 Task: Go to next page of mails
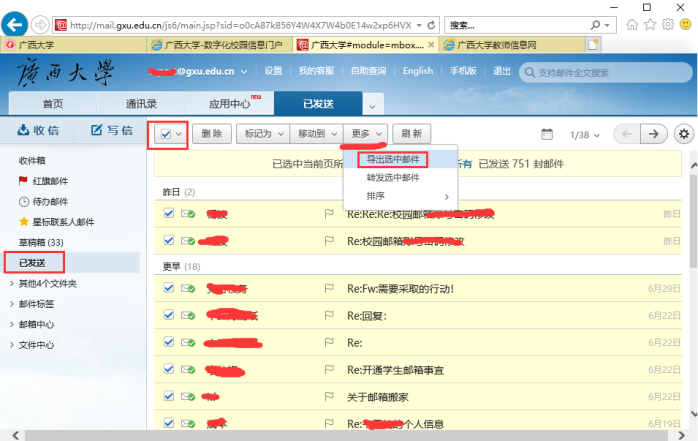click(653, 134)
